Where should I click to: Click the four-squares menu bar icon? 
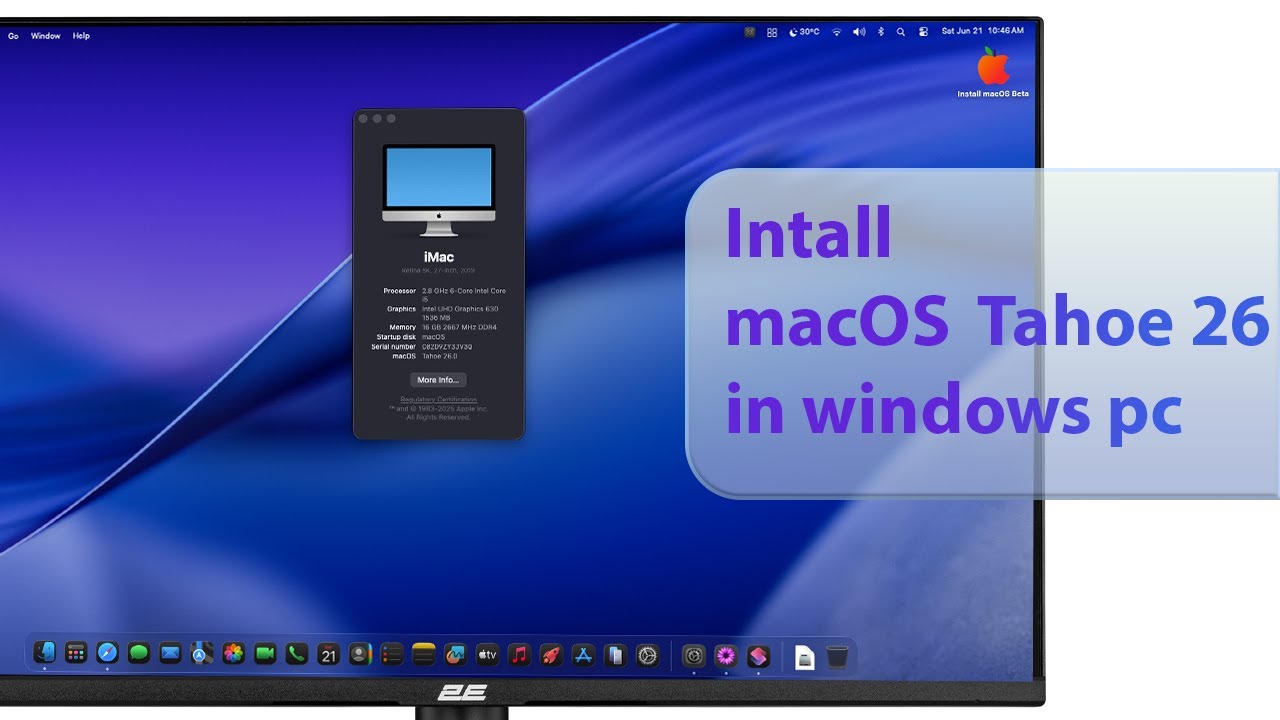(x=772, y=32)
